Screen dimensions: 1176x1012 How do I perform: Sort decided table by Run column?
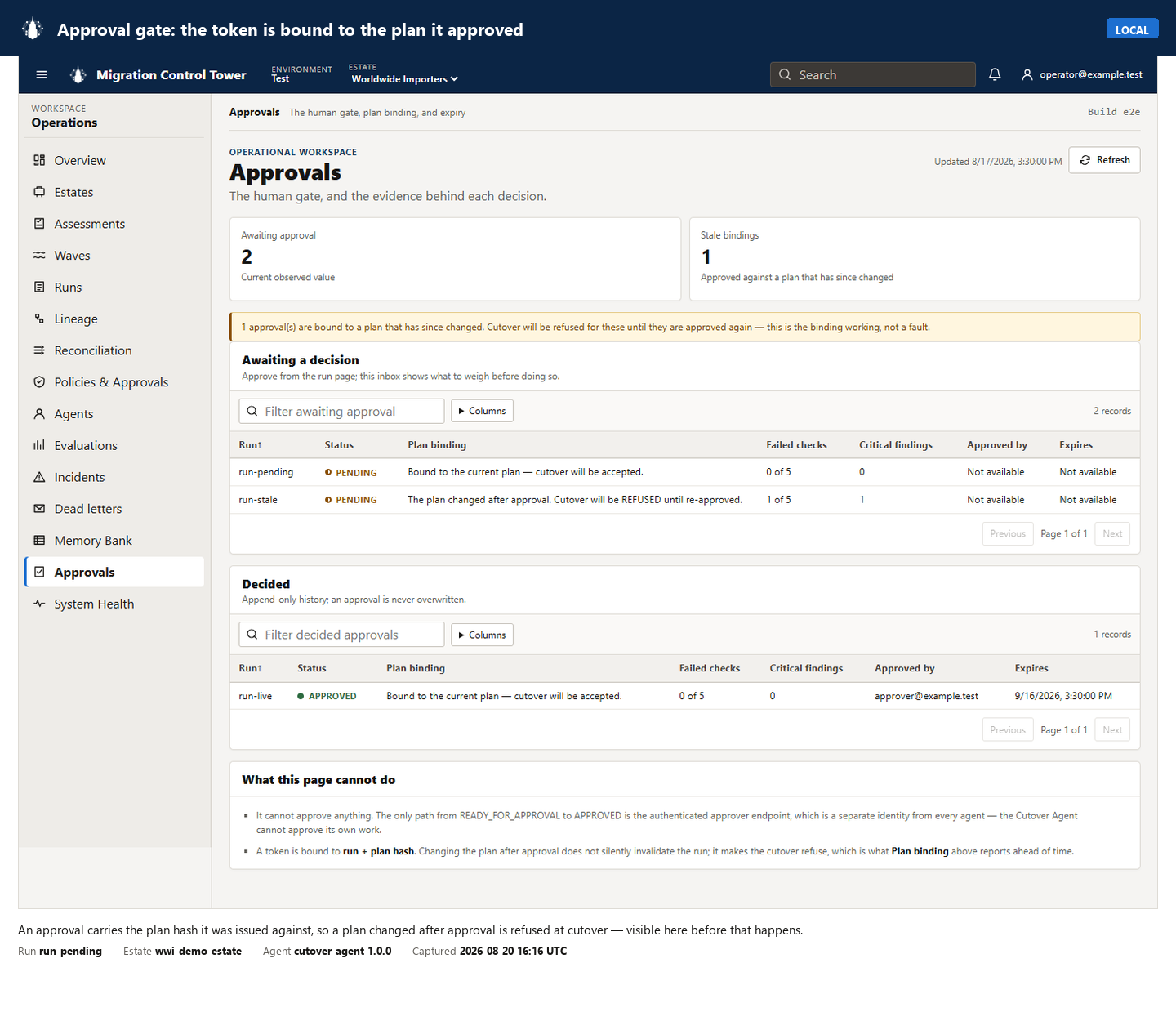point(250,668)
